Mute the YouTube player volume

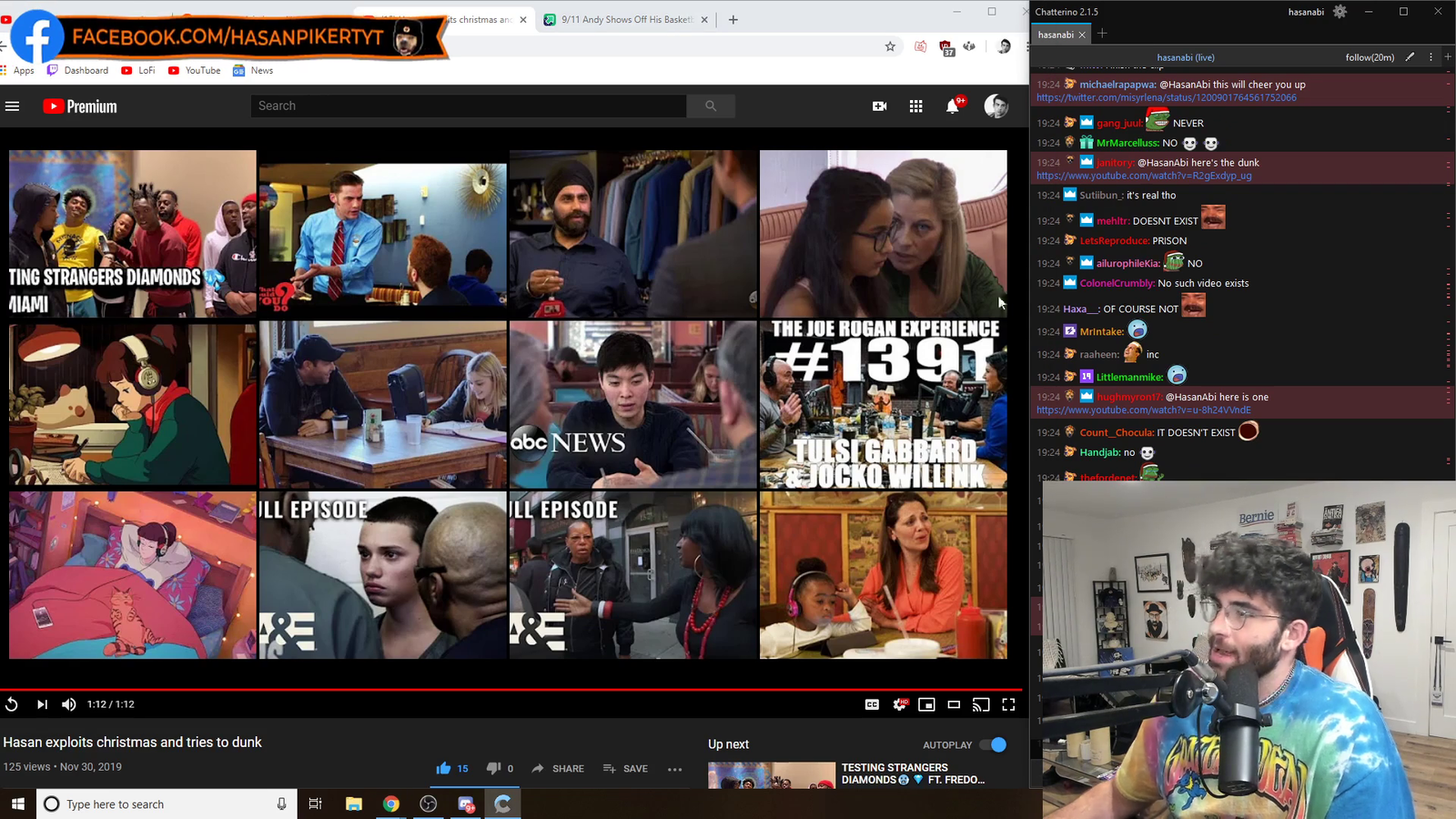69,704
